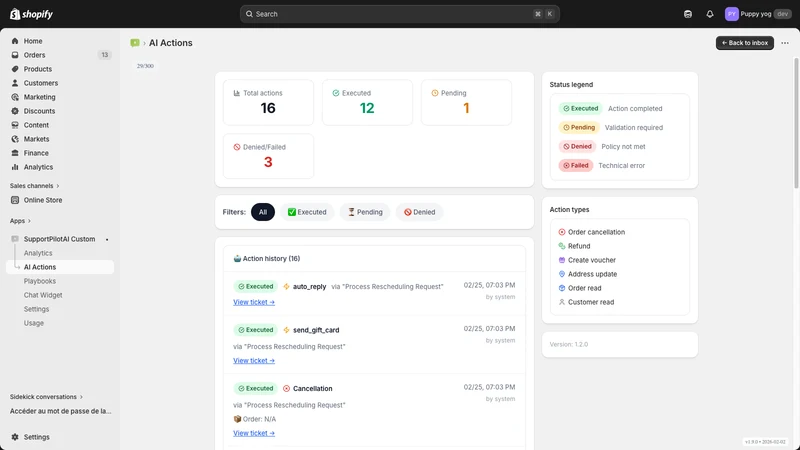Click the Executed badge in the Status legend
The width and height of the screenshot is (800, 450).
(x=580, y=109)
